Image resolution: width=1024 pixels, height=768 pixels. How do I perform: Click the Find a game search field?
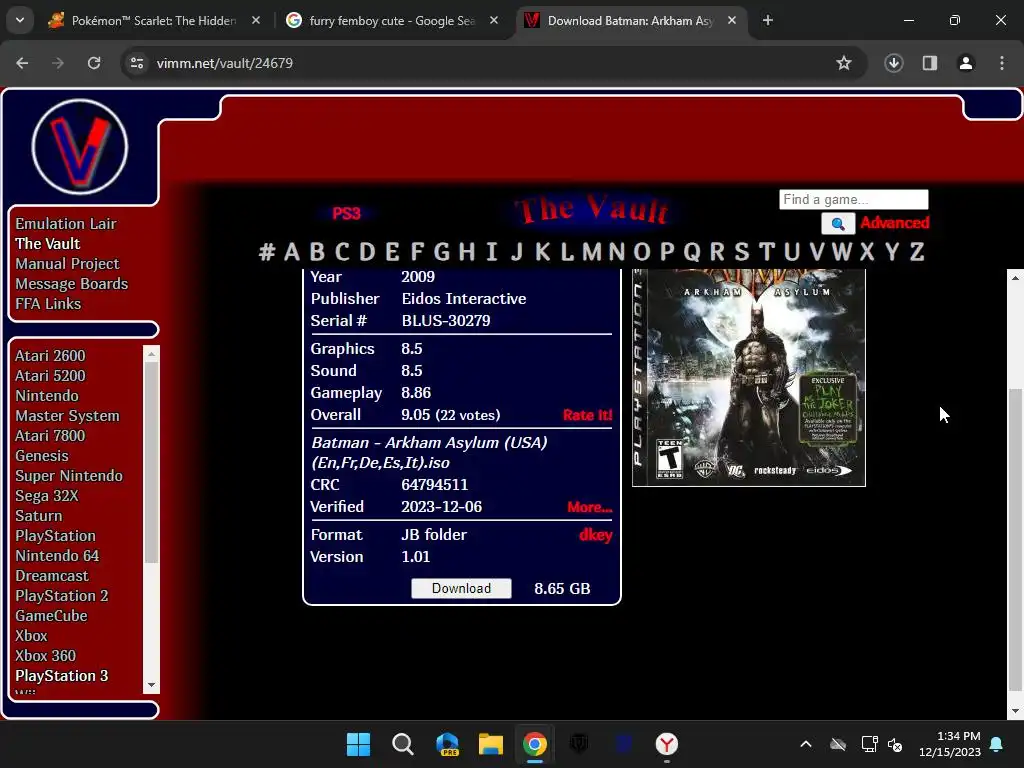tap(854, 199)
